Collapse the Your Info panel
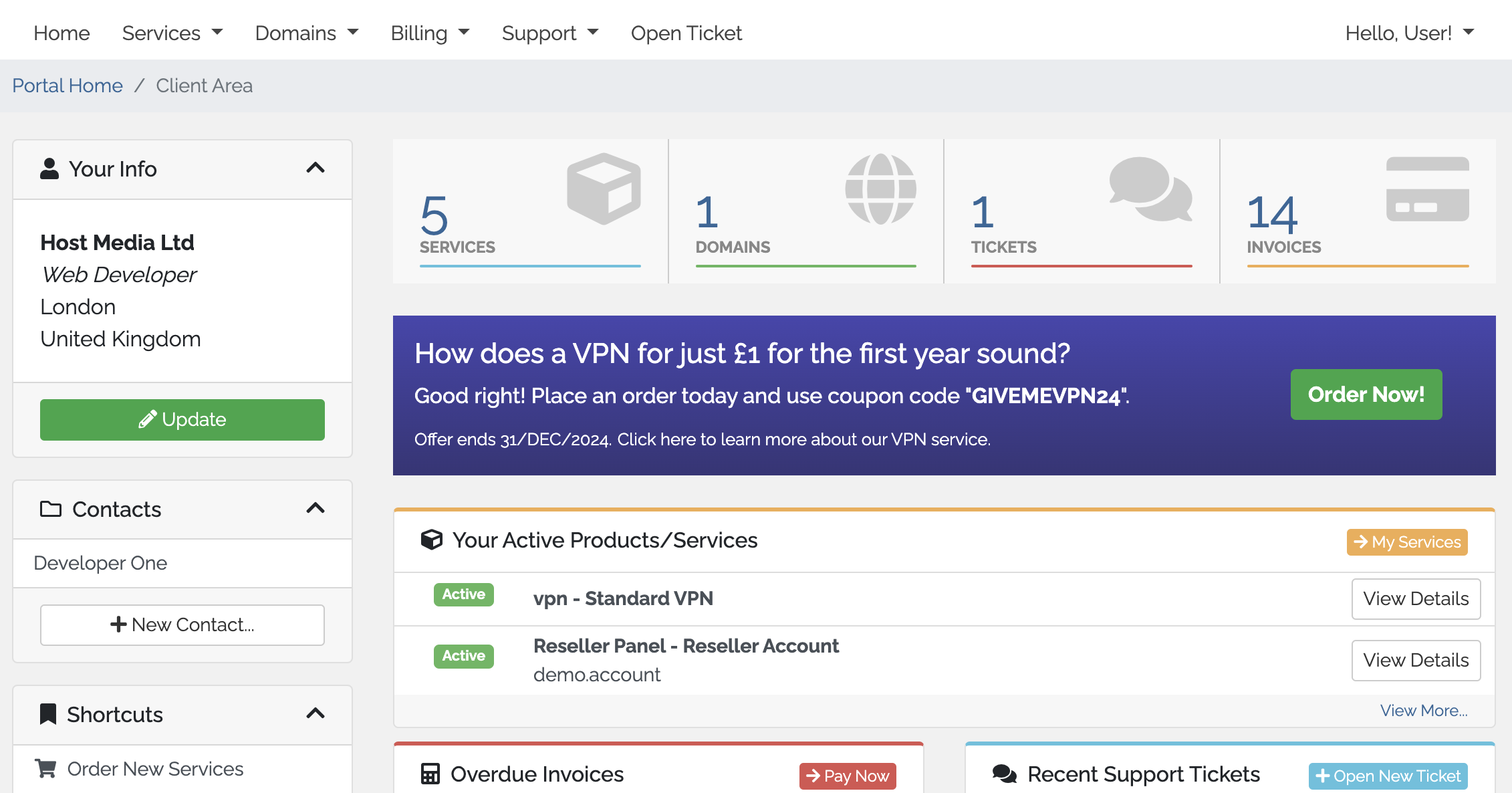The width and height of the screenshot is (1512, 793). tap(316, 168)
